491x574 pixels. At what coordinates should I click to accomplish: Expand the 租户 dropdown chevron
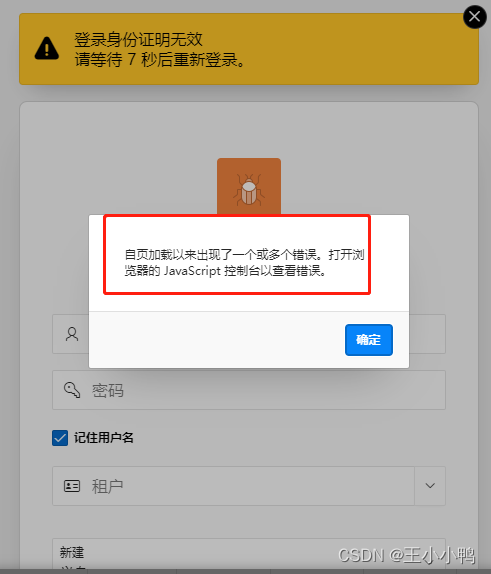coord(430,486)
